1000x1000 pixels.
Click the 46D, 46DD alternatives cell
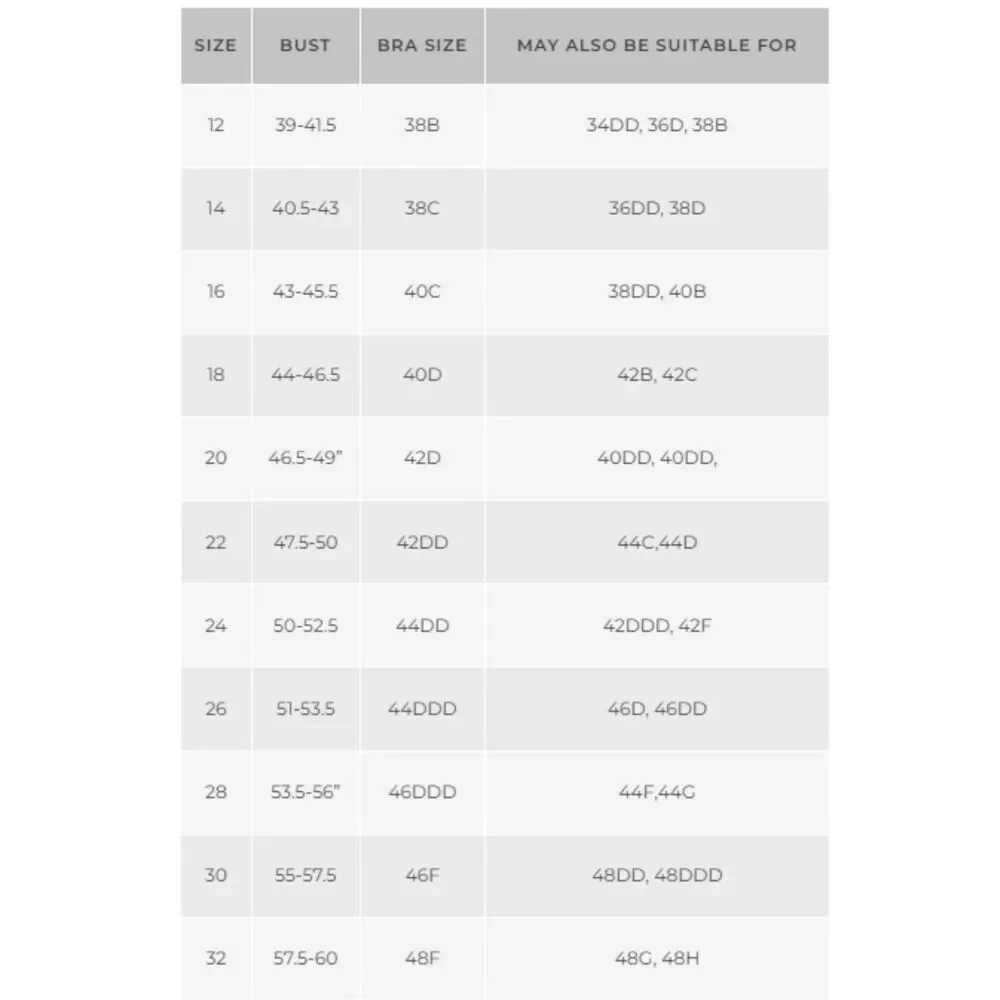pos(657,709)
